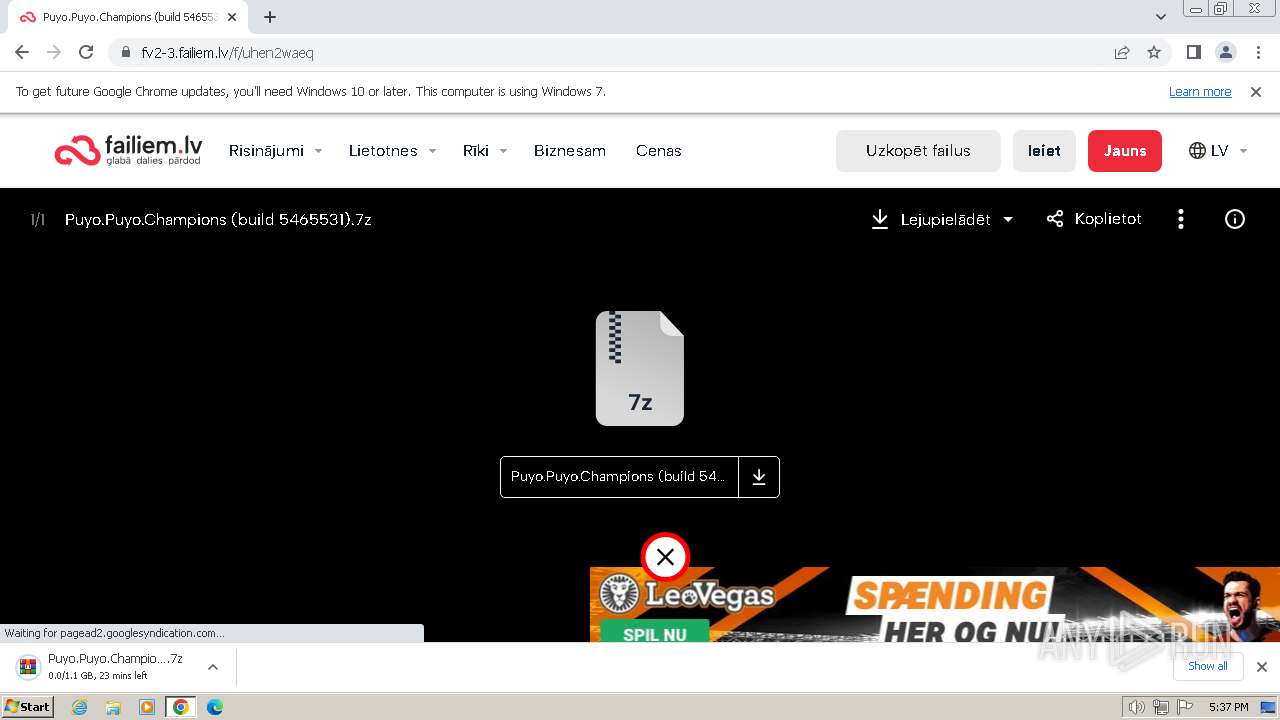
Task: Open the Cenas pricing page
Action: 658,151
